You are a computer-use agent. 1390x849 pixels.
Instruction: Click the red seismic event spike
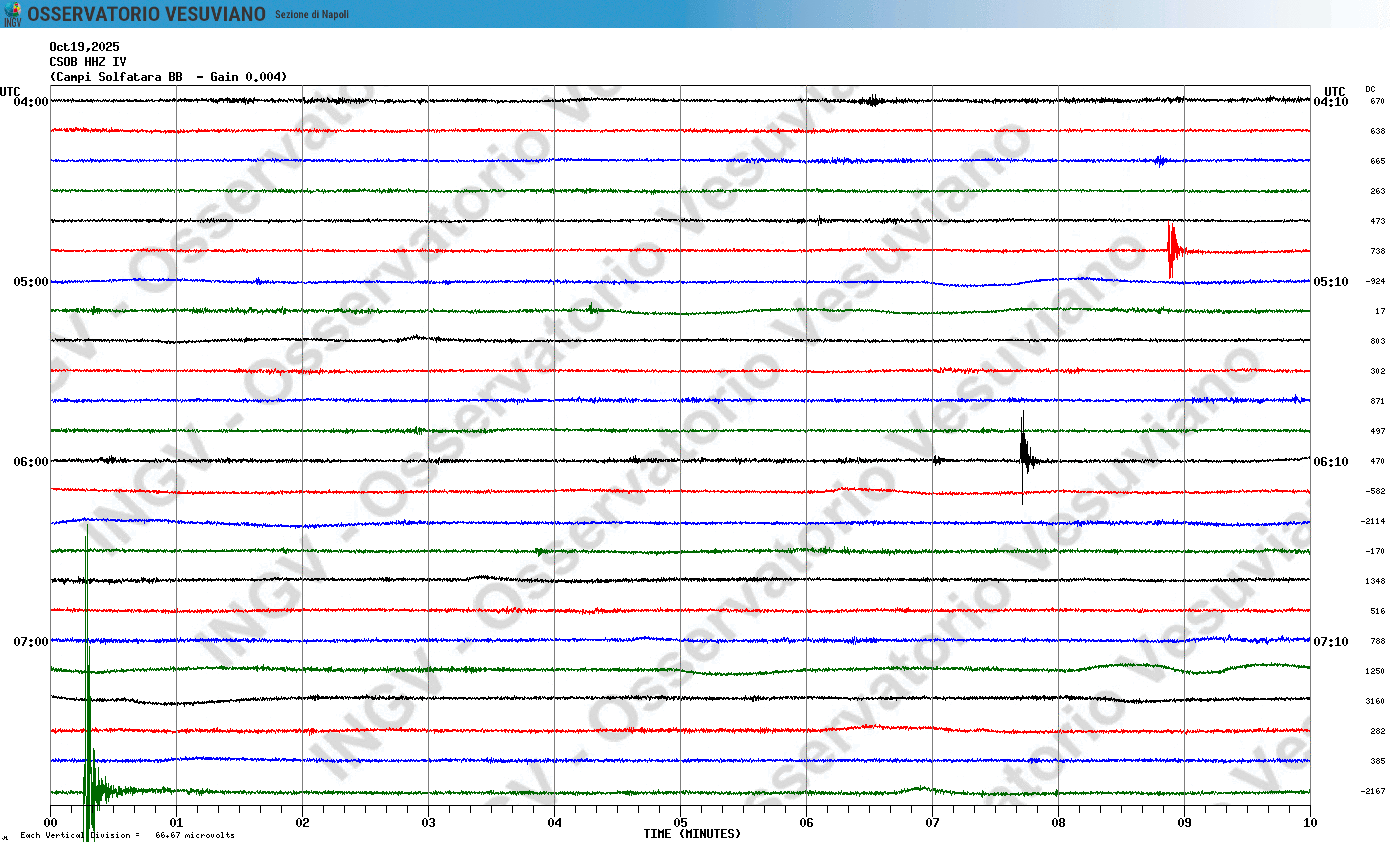click(1172, 250)
